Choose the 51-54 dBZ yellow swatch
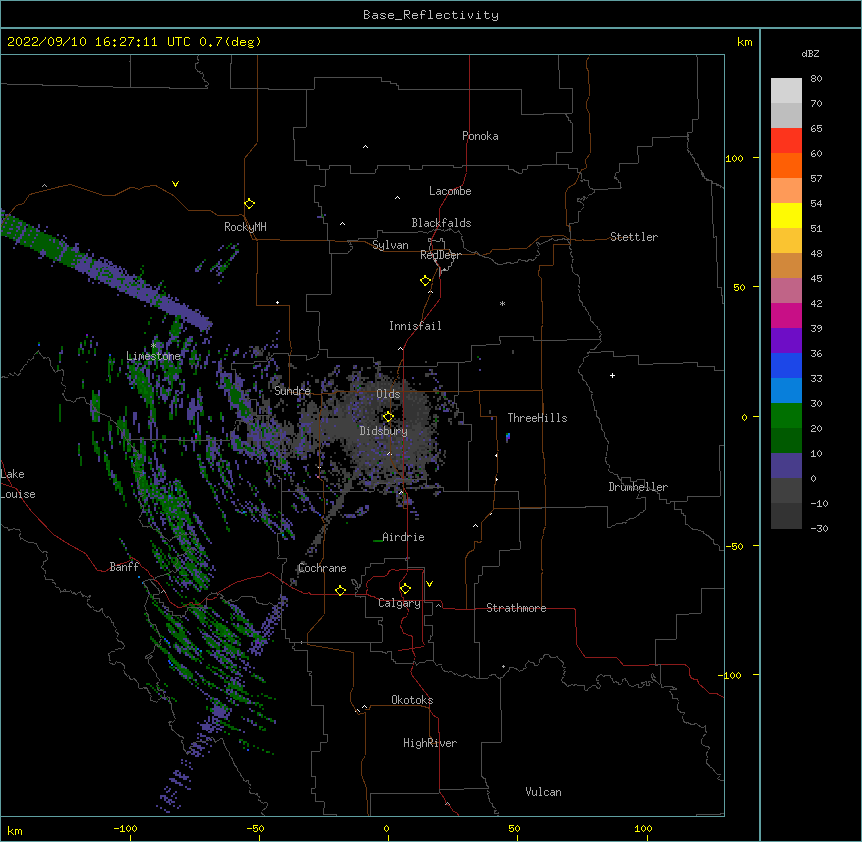This screenshot has width=862, height=842. (x=786, y=215)
